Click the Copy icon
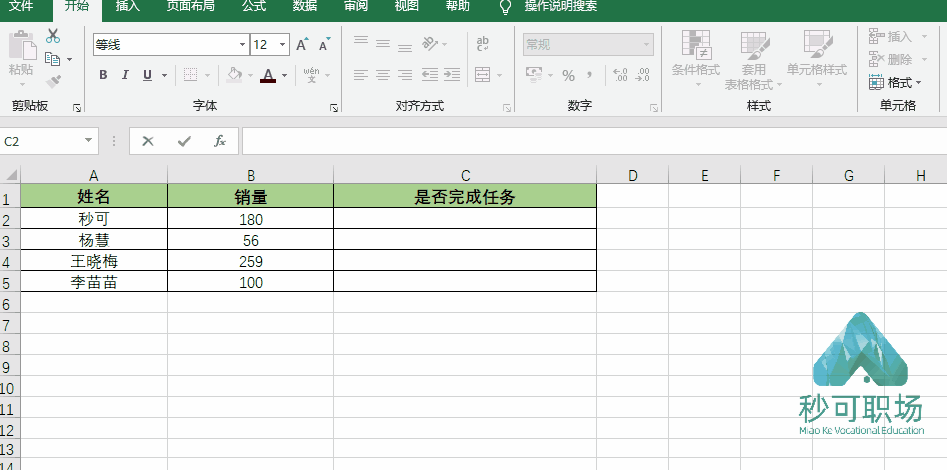 pyautogui.click(x=53, y=59)
